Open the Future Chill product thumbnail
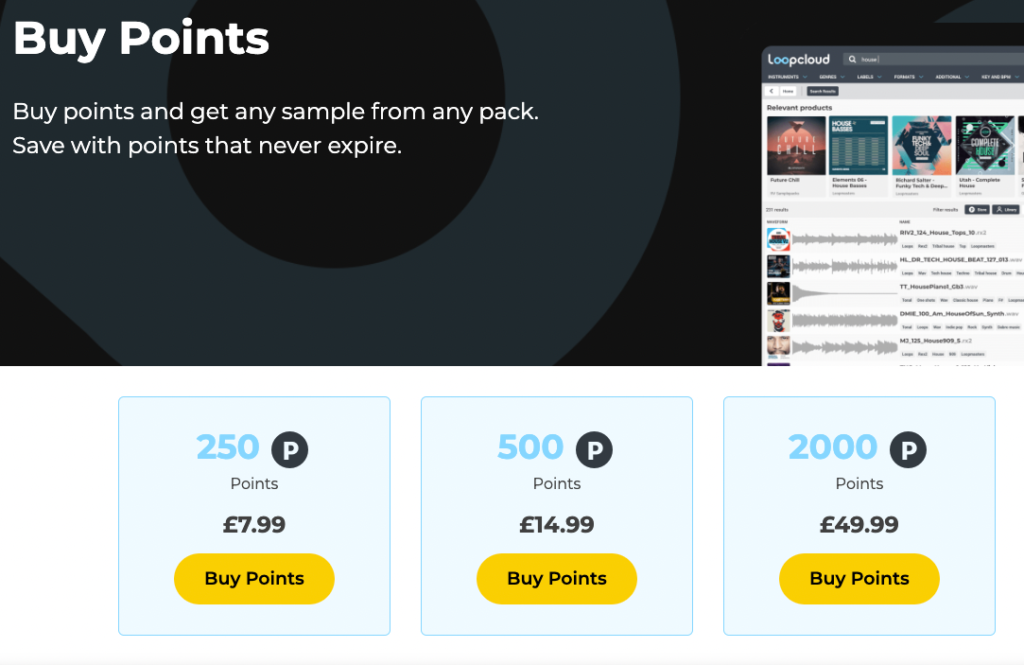The height and width of the screenshot is (665, 1024). coord(796,146)
